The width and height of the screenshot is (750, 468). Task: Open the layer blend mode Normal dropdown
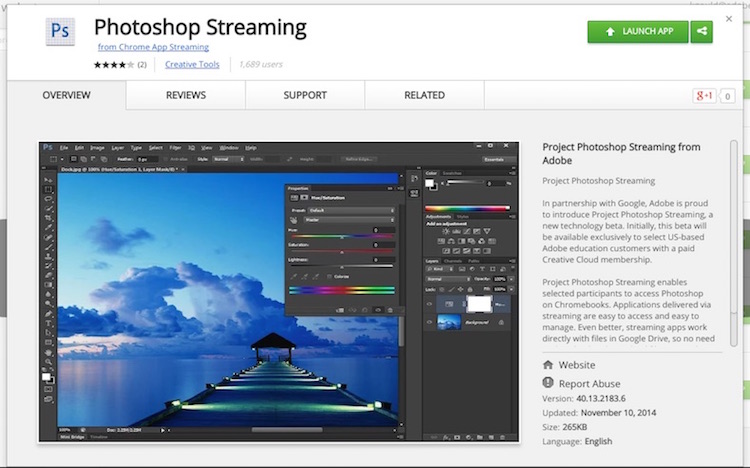[x=448, y=279]
